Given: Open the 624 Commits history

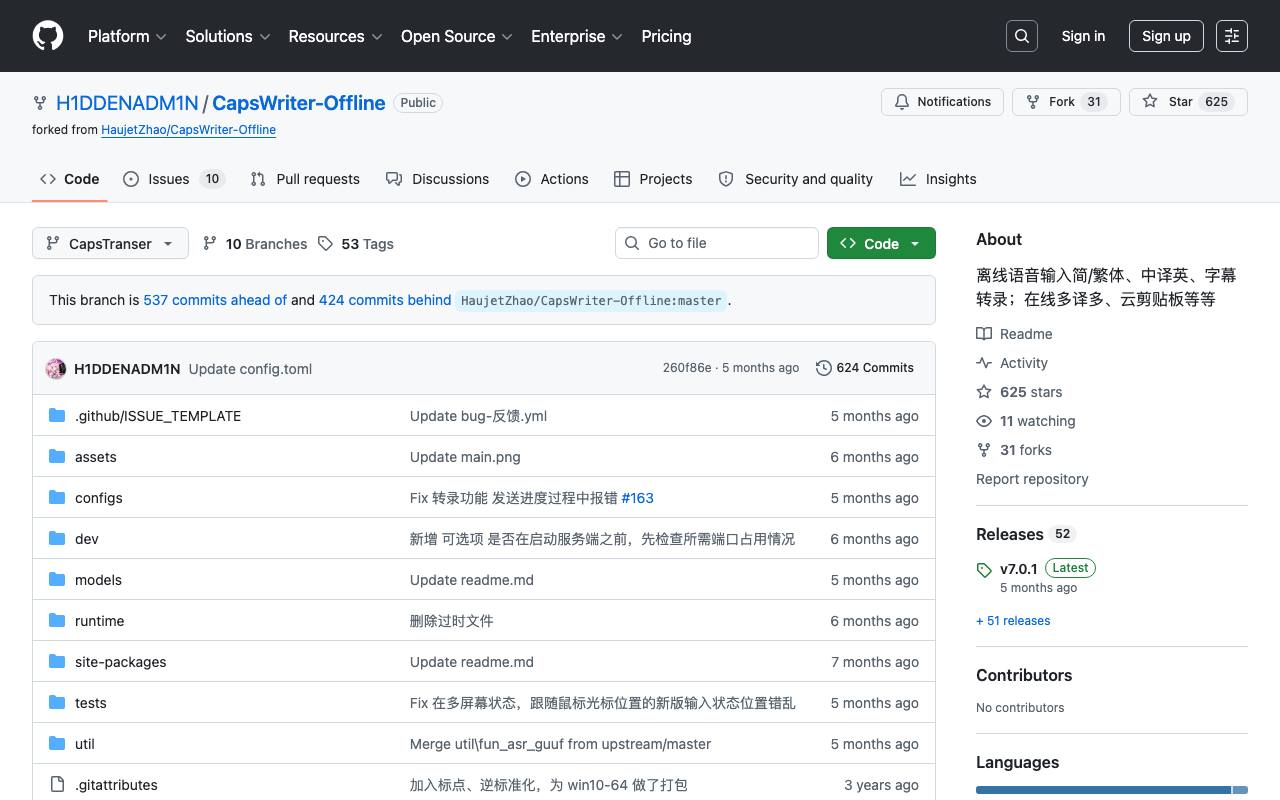Looking at the screenshot, I should 865,368.
